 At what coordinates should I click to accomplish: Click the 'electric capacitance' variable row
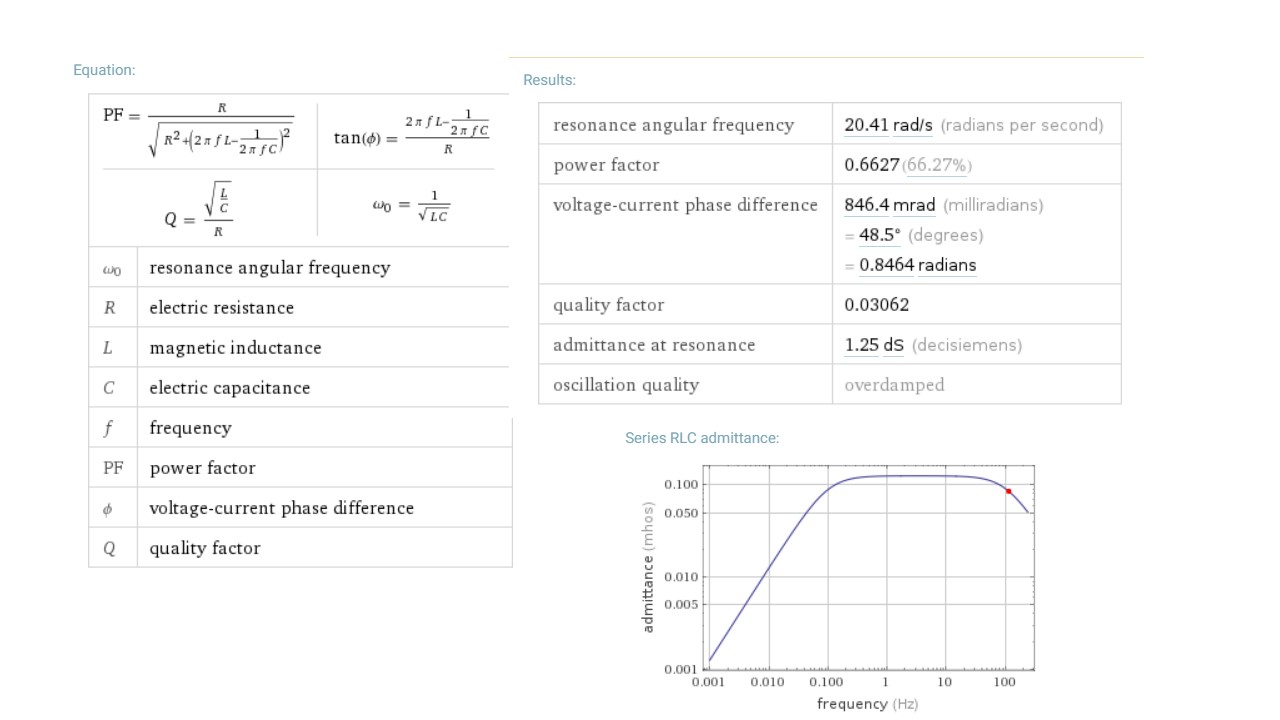(x=229, y=388)
